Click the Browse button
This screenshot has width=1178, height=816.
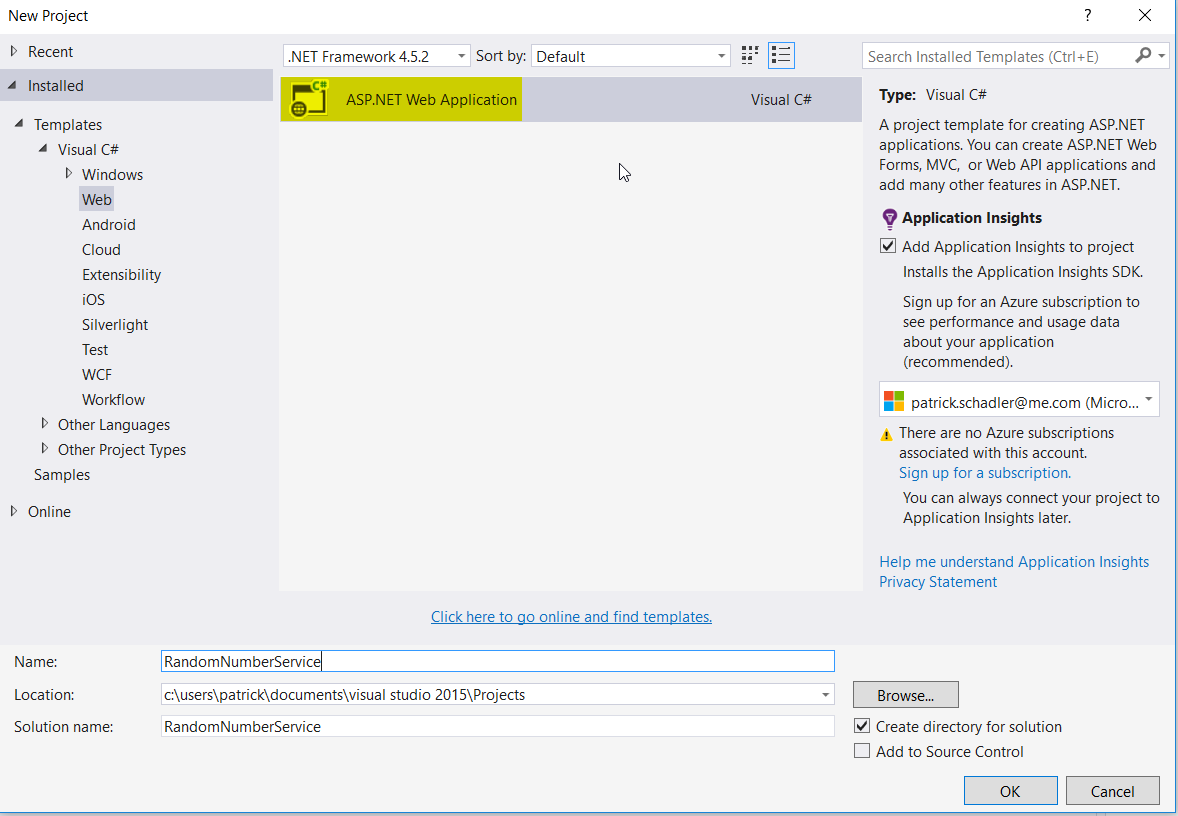(x=905, y=694)
